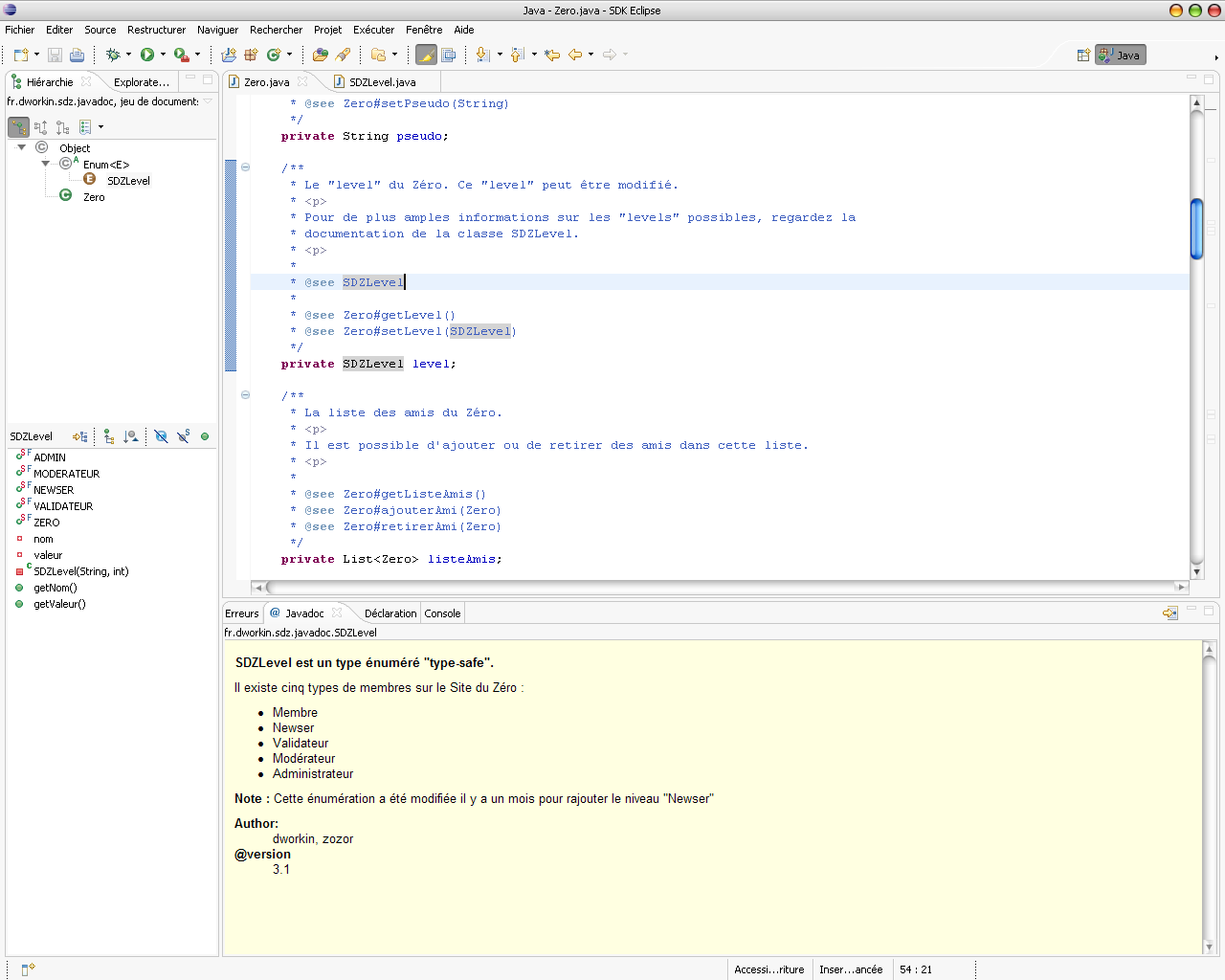Open the Console view tab
This screenshot has height=980, width=1225.
[442, 613]
